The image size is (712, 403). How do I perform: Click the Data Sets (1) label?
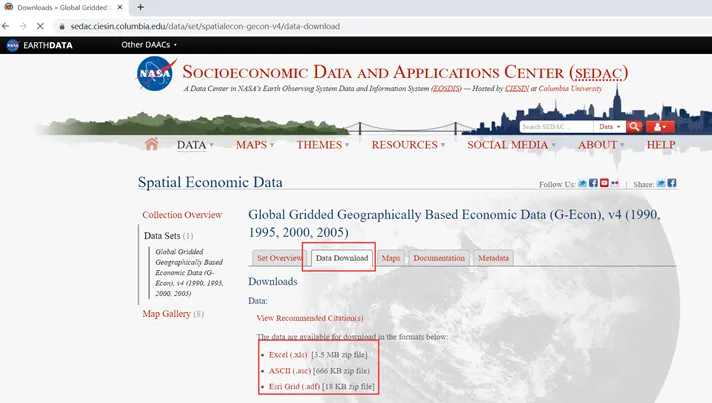(168, 236)
